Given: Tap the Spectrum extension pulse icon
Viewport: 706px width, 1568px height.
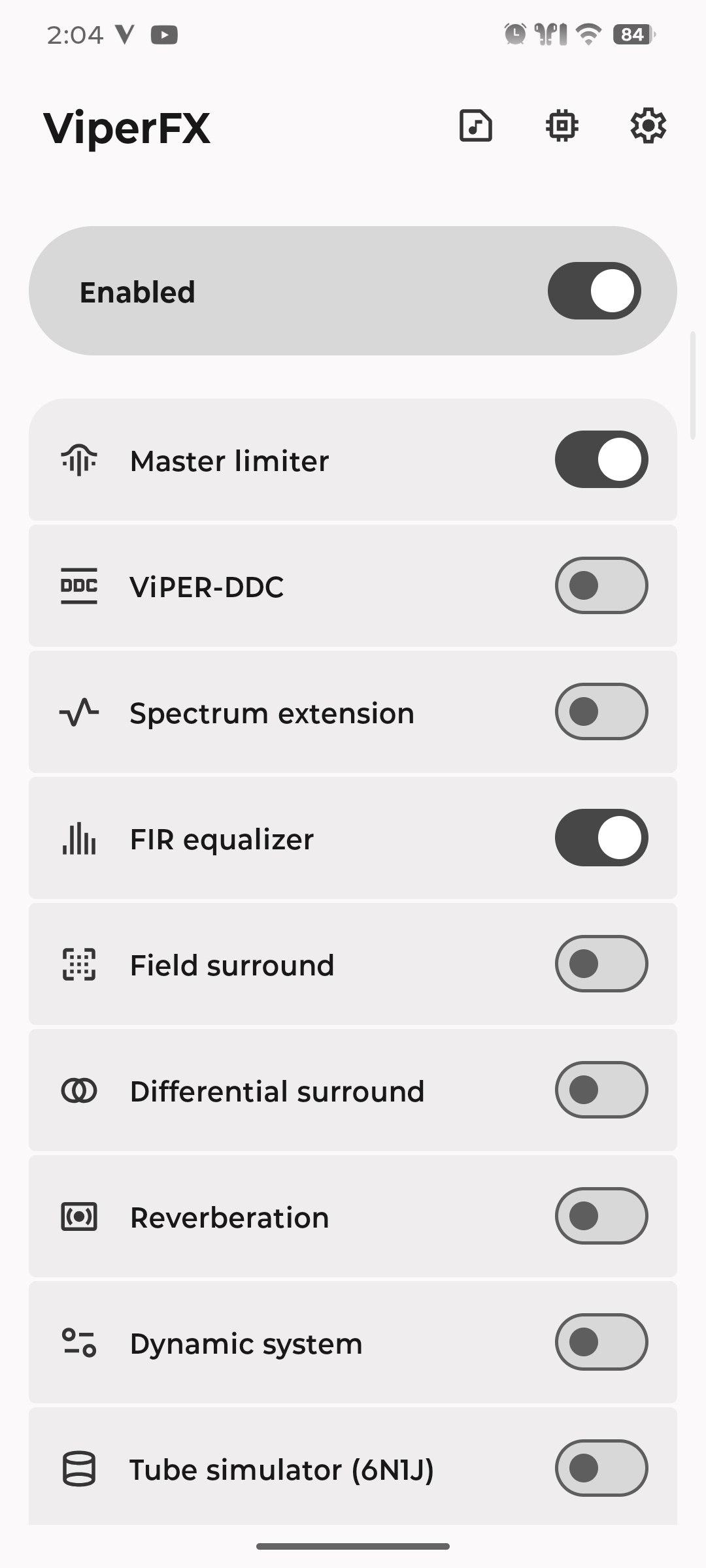Looking at the screenshot, I should click(79, 712).
